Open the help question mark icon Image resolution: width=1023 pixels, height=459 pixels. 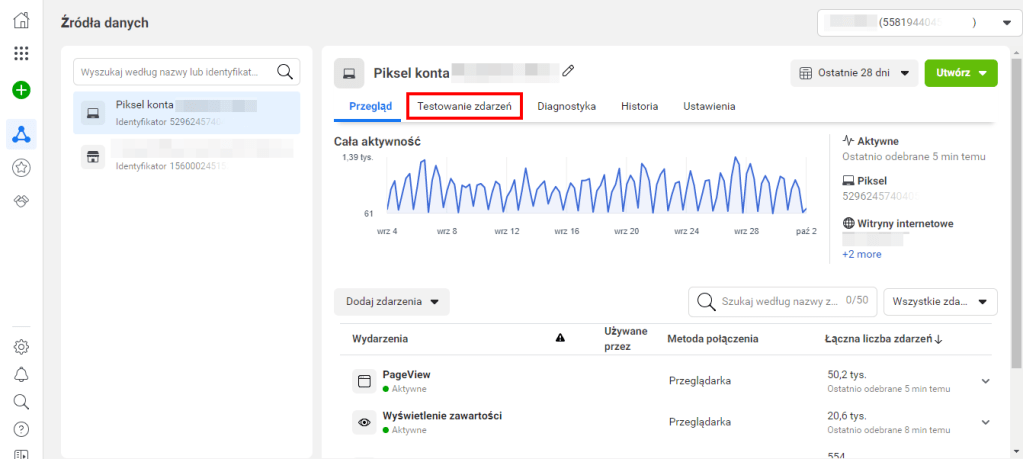click(x=21, y=429)
